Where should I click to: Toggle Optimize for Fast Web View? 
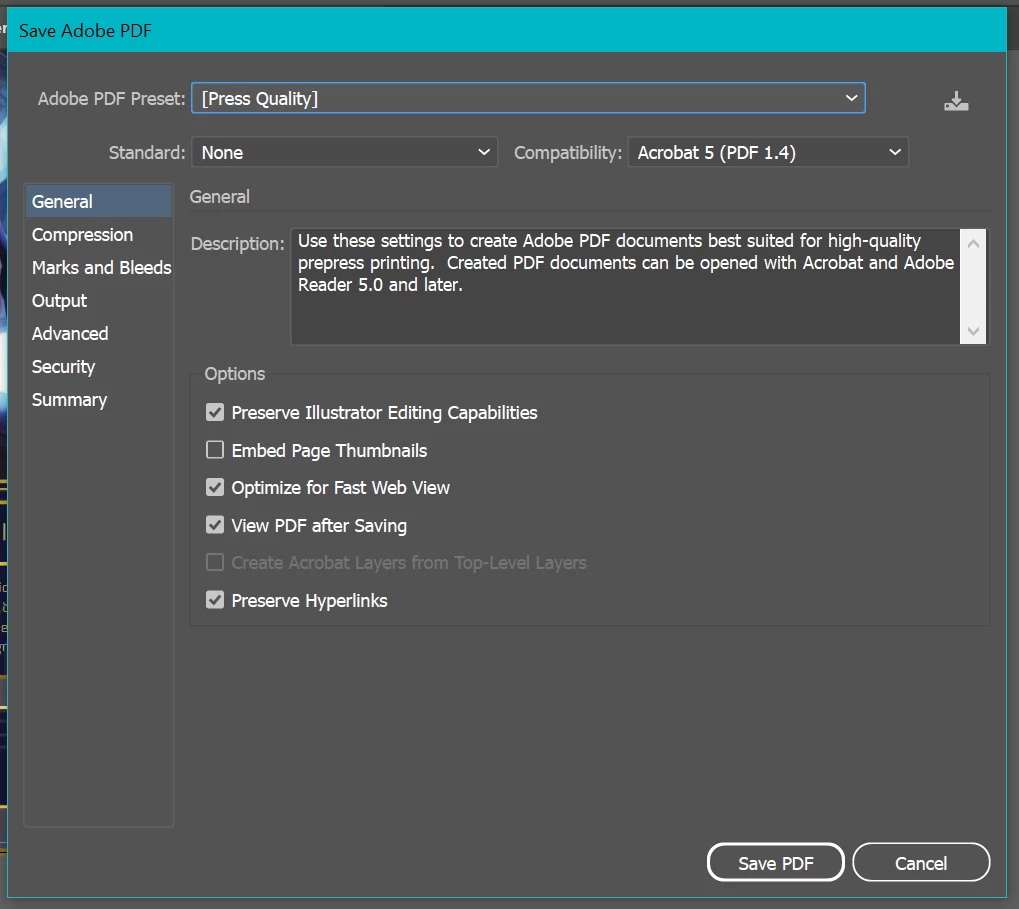pyautogui.click(x=215, y=487)
